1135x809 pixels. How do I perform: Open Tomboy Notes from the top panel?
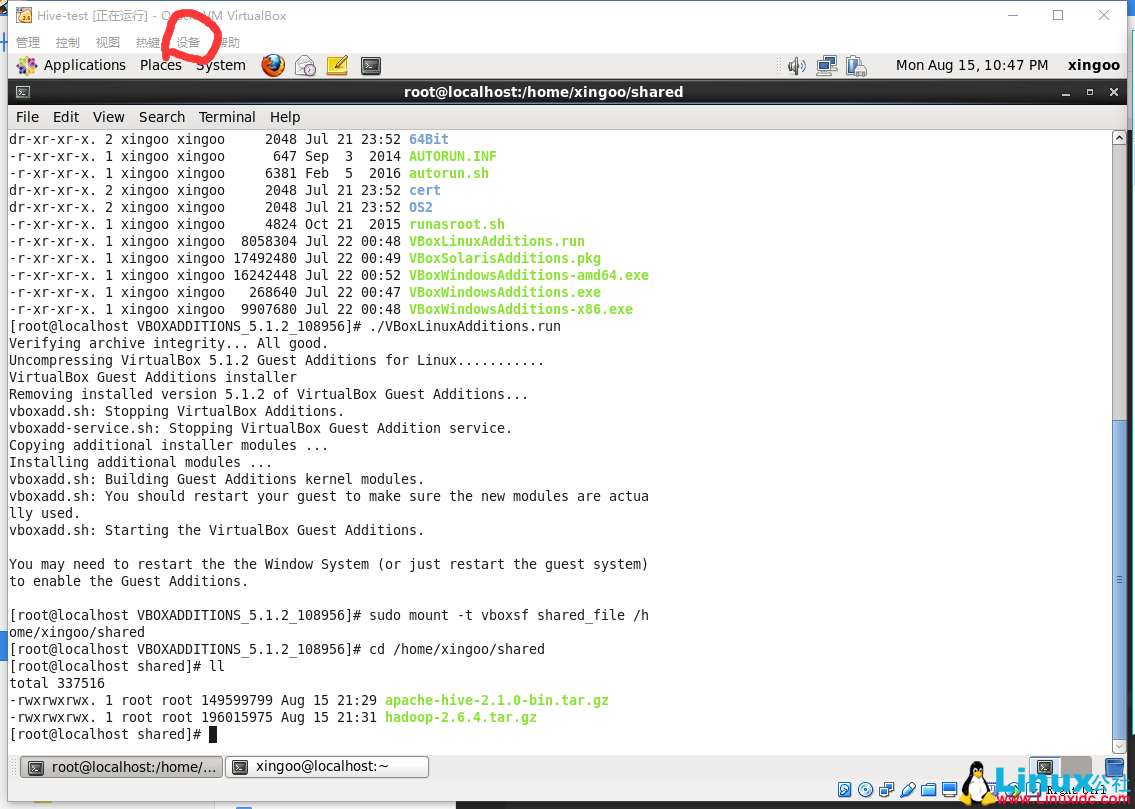338,65
